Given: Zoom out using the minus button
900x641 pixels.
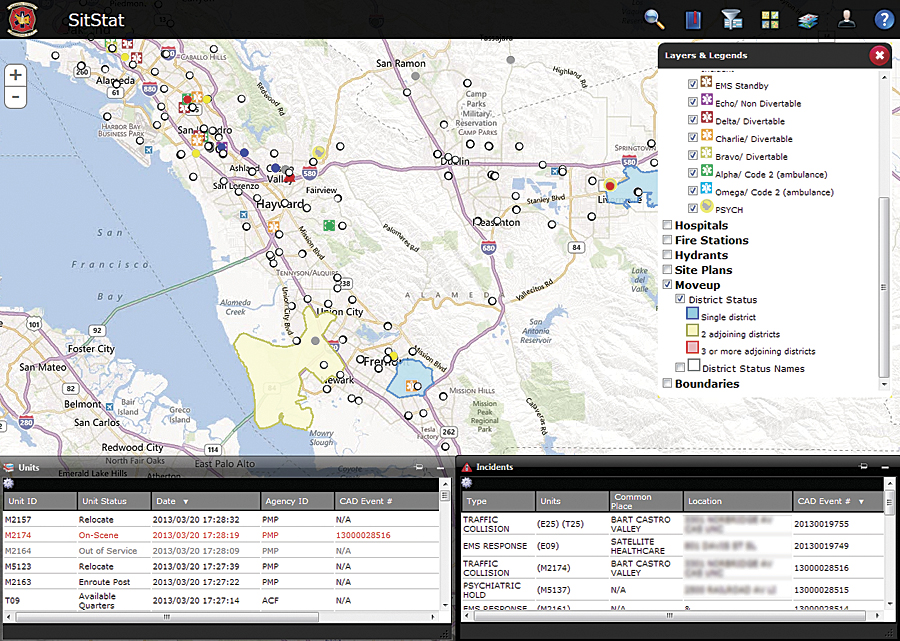Looking at the screenshot, I should [14, 96].
